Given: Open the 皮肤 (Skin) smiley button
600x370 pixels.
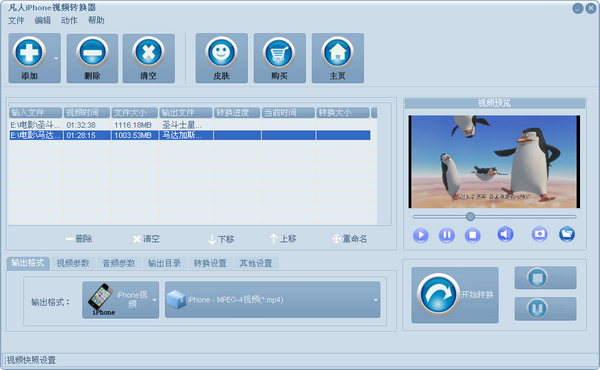Looking at the screenshot, I should (222, 58).
